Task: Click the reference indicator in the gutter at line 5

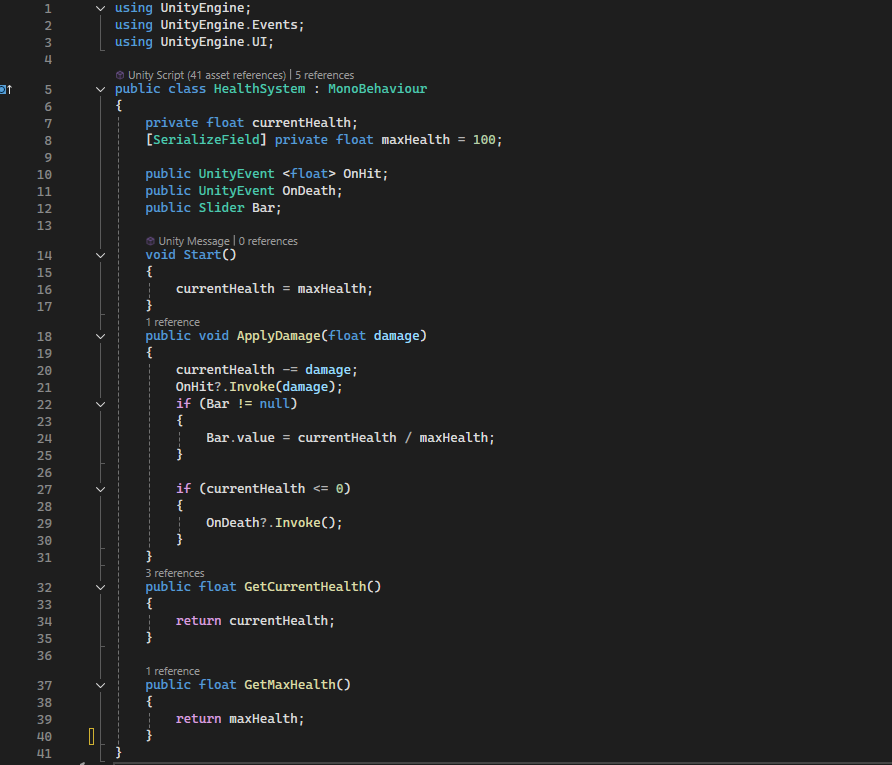Action: click(x=6, y=89)
